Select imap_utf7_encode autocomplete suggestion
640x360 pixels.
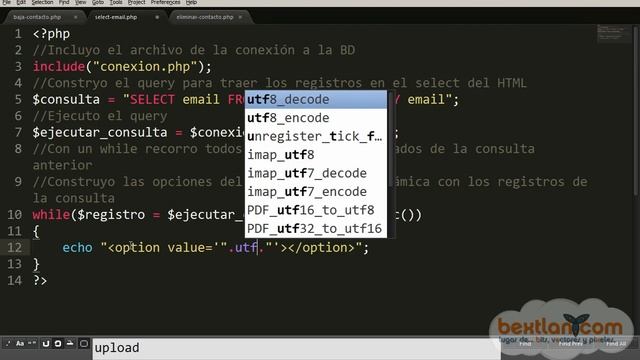pos(316,191)
